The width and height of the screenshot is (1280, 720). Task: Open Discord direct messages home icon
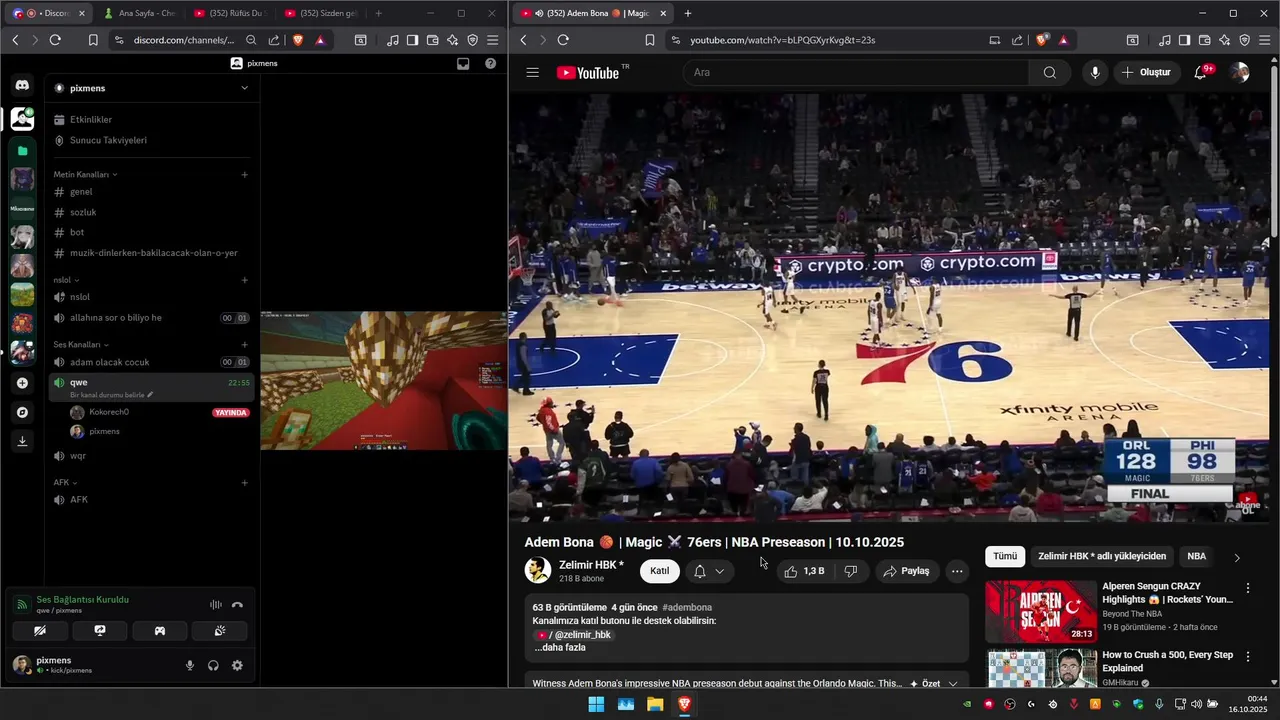22,86
